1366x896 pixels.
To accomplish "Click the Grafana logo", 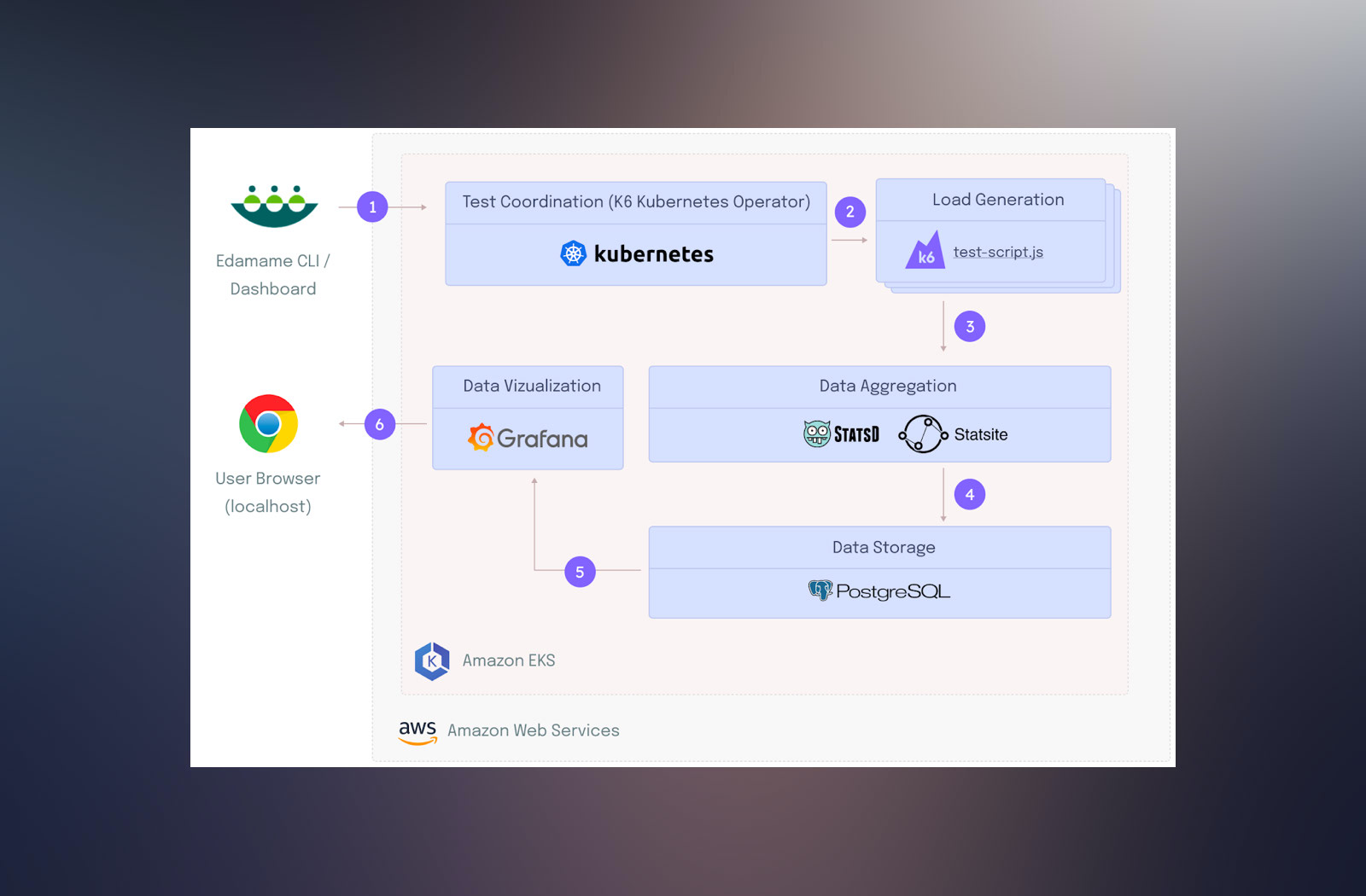I will (x=481, y=438).
